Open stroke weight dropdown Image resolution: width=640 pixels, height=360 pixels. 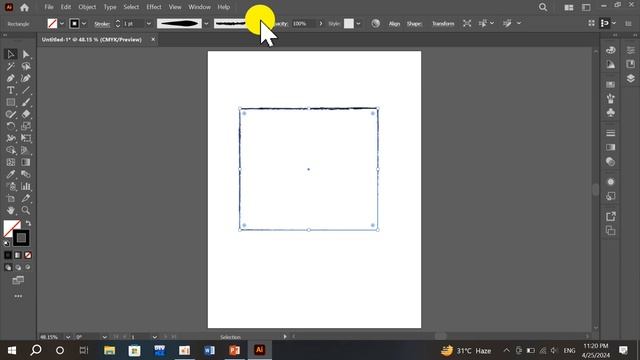149,24
